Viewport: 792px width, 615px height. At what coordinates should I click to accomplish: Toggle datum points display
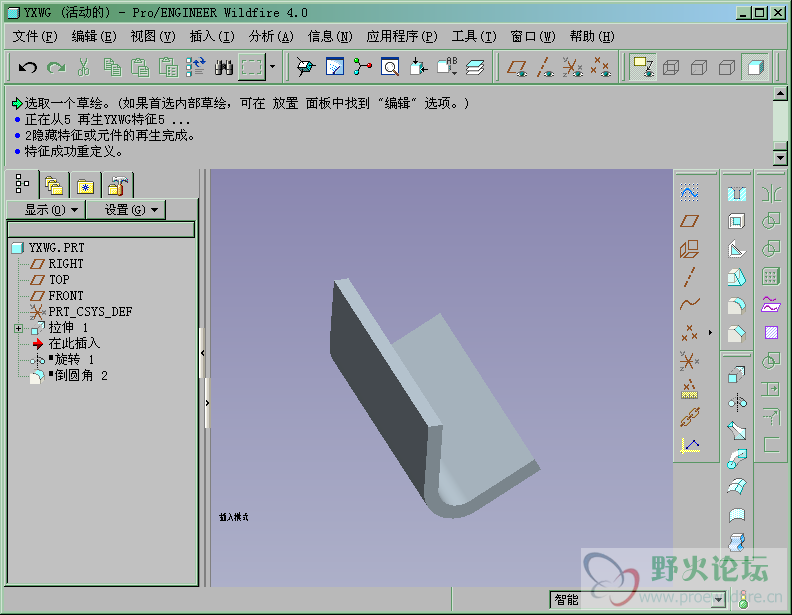point(601,67)
